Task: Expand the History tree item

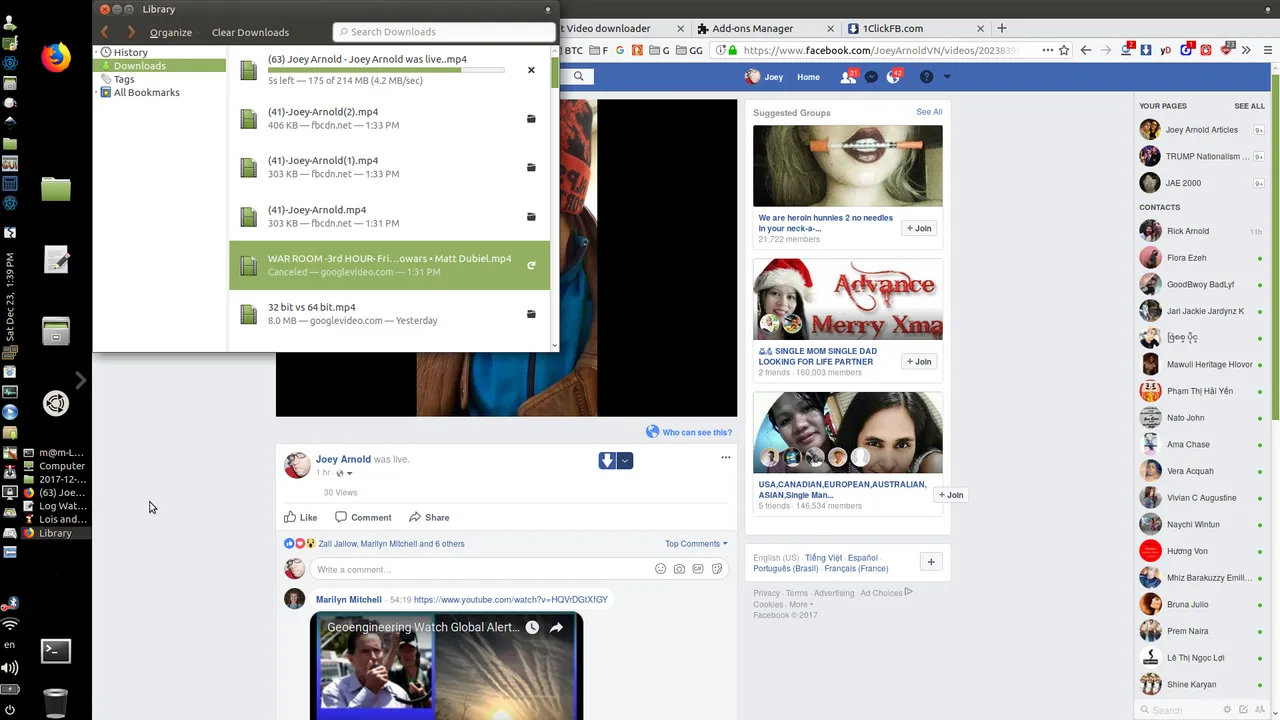Action: coord(97,52)
